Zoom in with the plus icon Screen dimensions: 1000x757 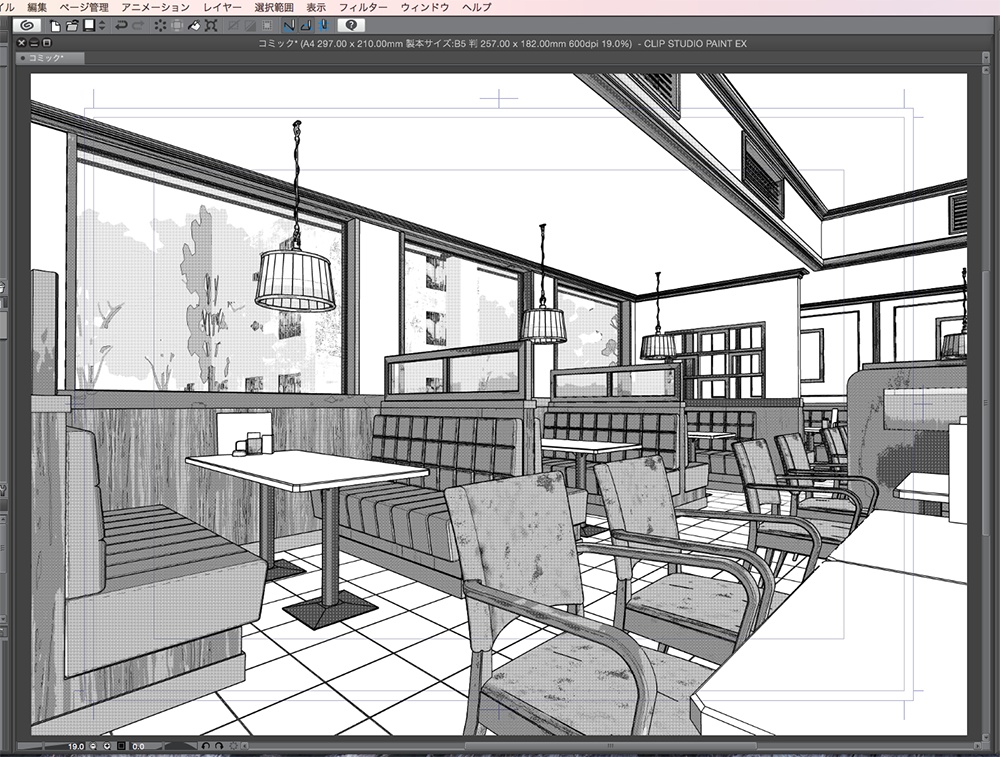[107, 746]
